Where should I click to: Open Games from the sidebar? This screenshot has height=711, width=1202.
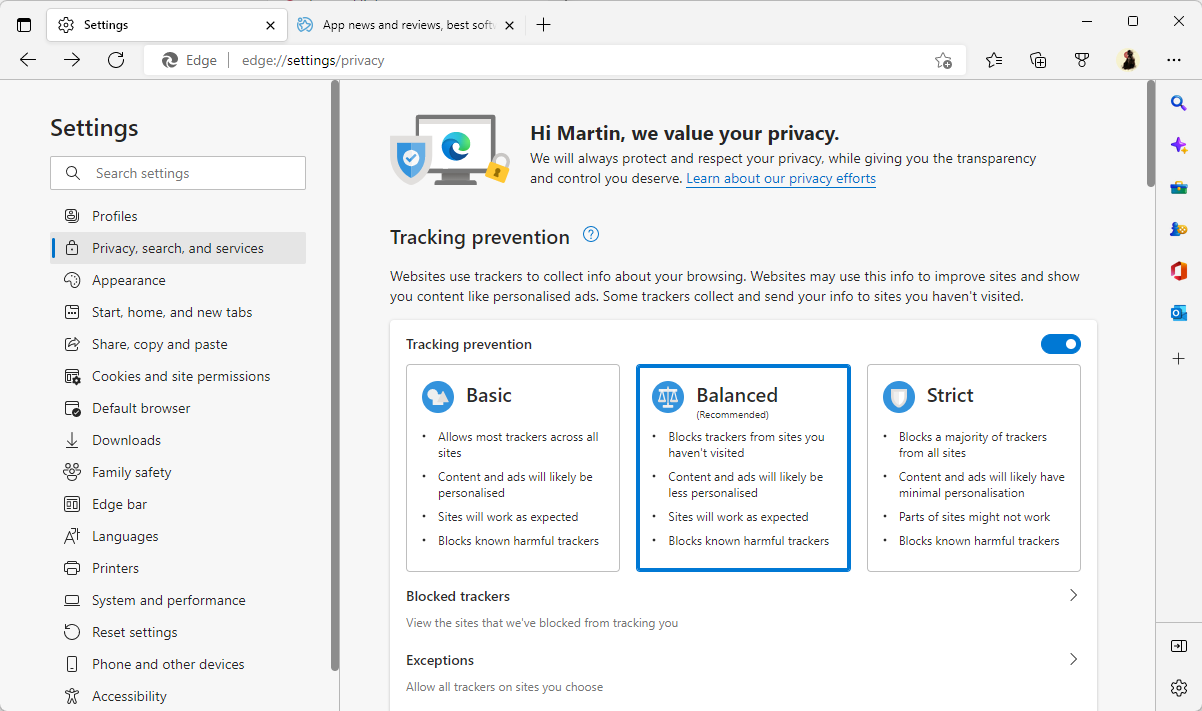point(1178,228)
